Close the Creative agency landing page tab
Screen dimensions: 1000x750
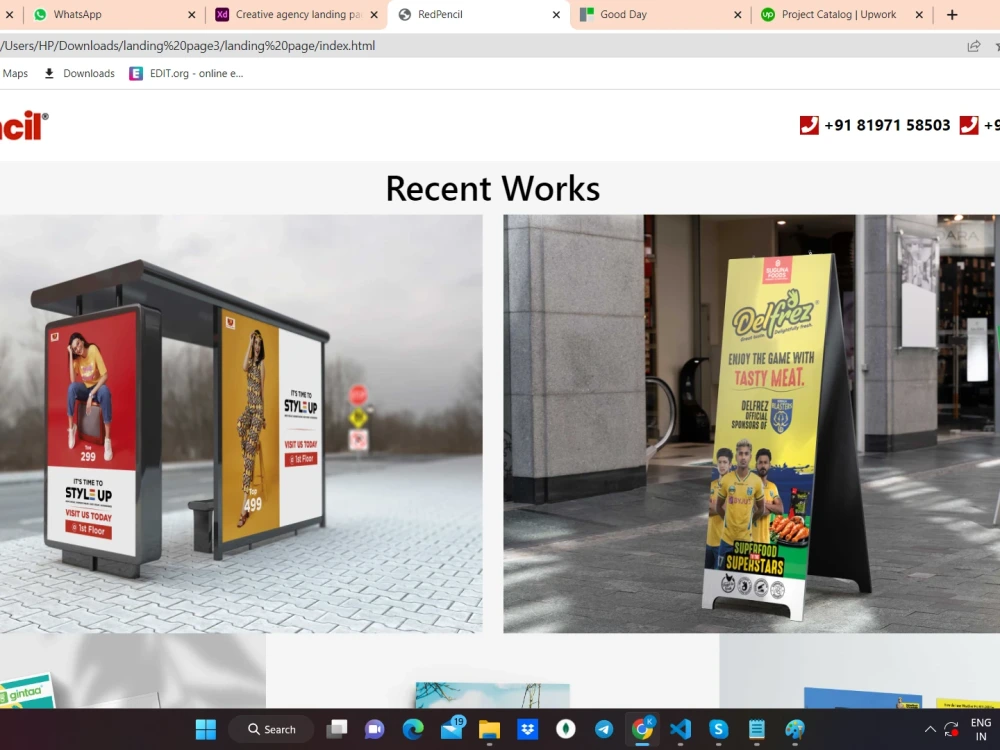click(x=374, y=15)
